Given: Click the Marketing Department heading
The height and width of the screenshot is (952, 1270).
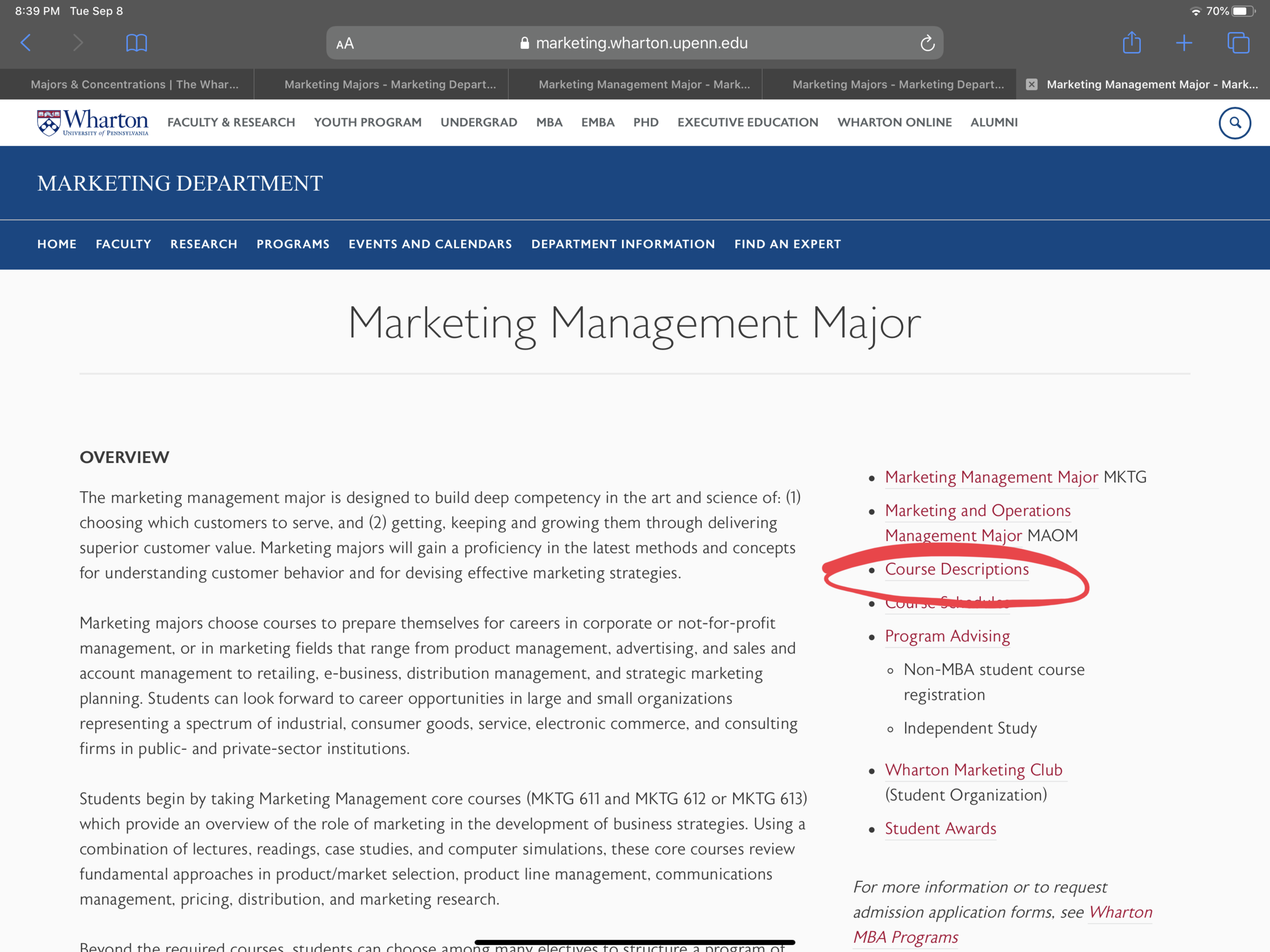Looking at the screenshot, I should coord(180,183).
